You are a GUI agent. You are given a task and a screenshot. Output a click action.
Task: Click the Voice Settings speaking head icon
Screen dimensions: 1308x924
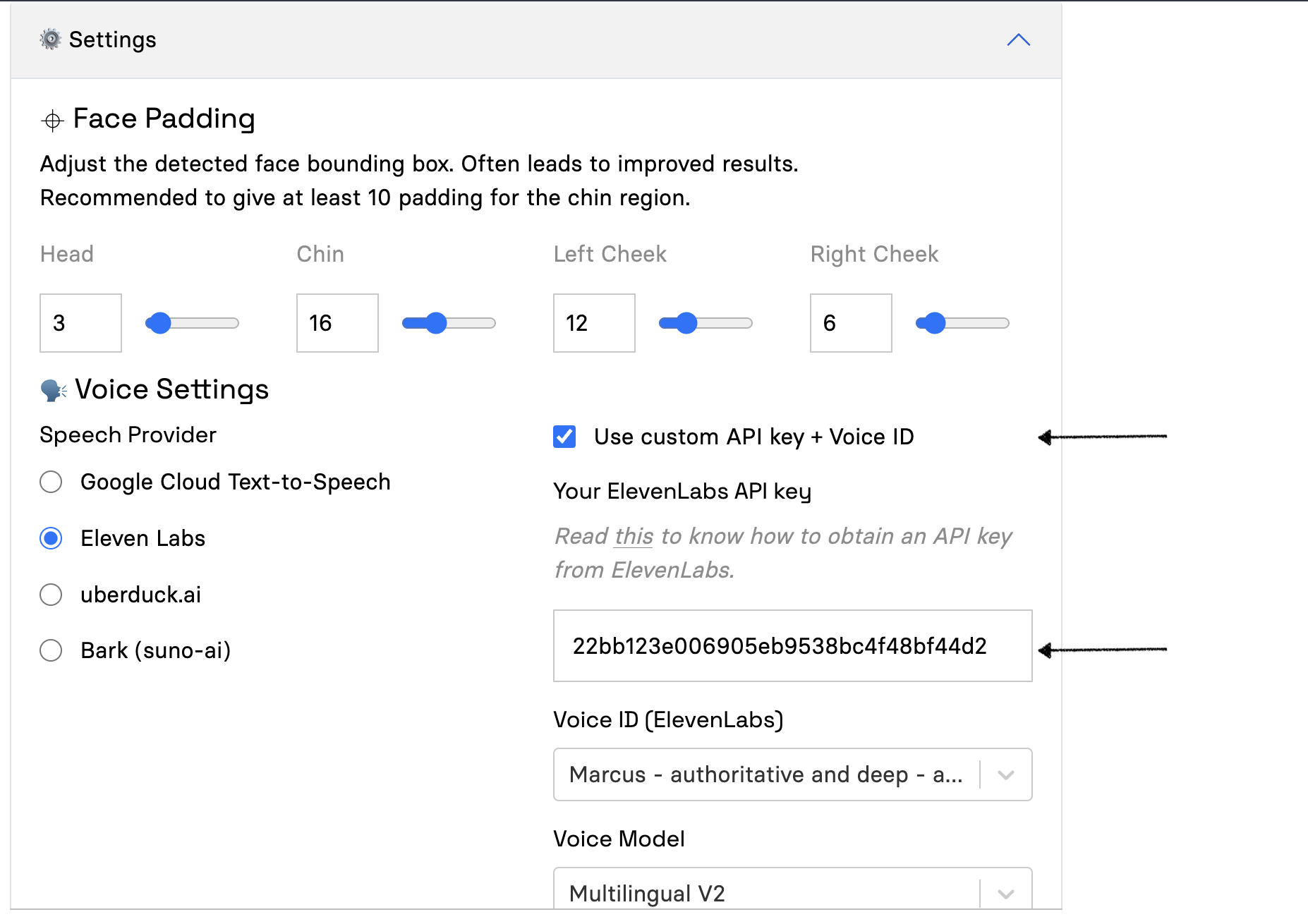pyautogui.click(x=54, y=389)
